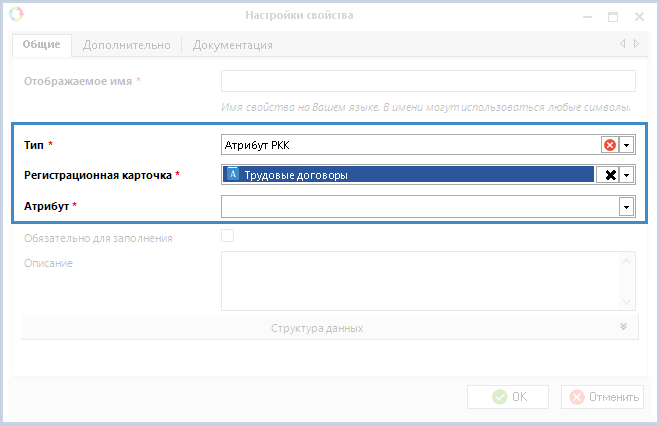Open the Тип dropdown arrow
Image resolution: width=660 pixels, height=425 pixels.
[627, 145]
